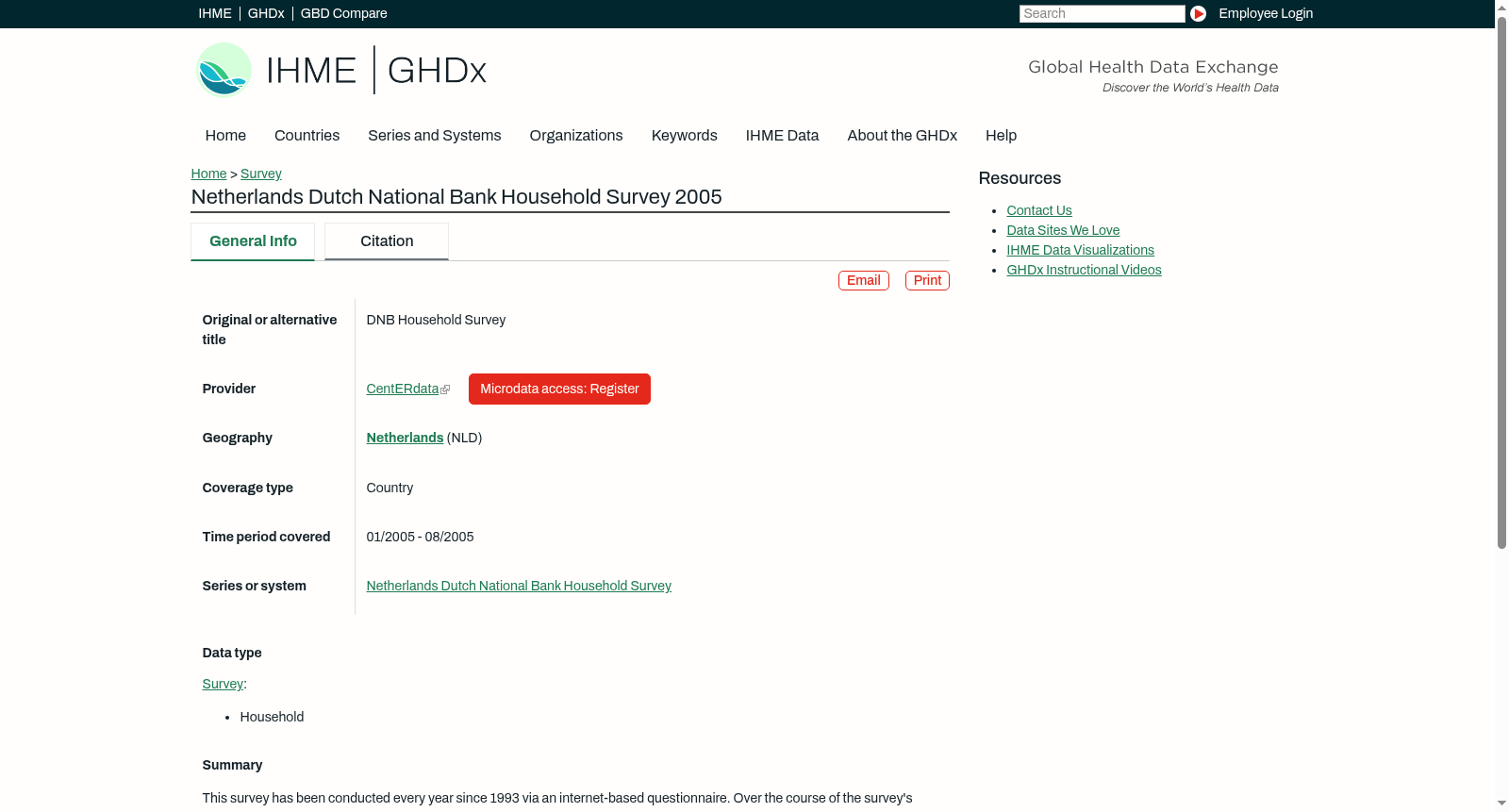Viewport: 1509px width, 812px height.
Task: Open the CentERdata provider link
Action: (403, 389)
